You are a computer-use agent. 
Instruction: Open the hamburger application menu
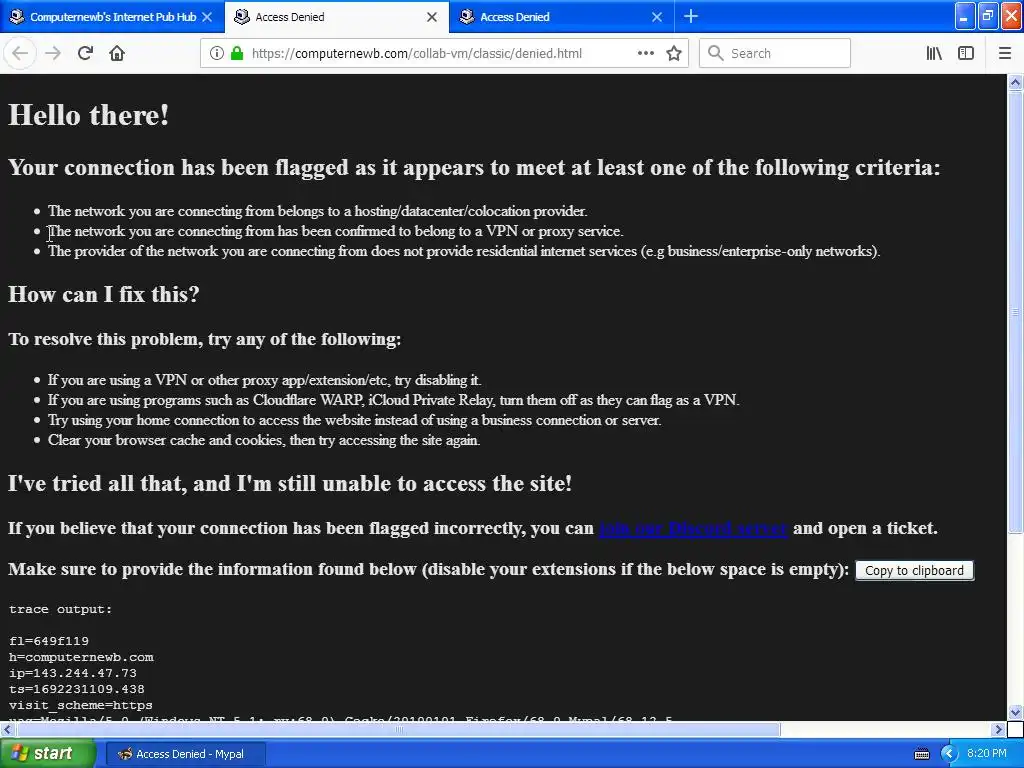pos(1005,53)
